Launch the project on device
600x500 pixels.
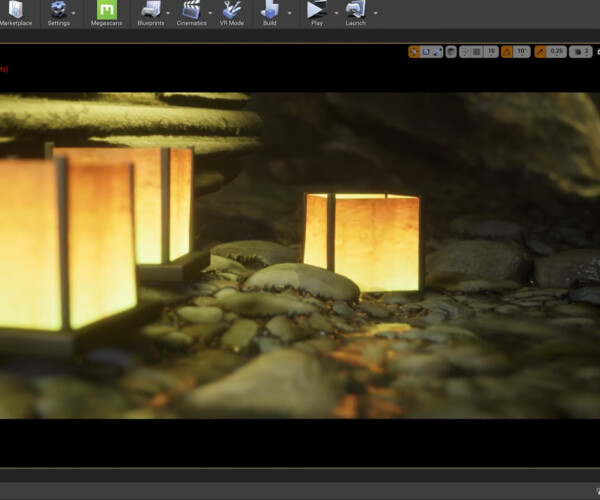(x=355, y=12)
